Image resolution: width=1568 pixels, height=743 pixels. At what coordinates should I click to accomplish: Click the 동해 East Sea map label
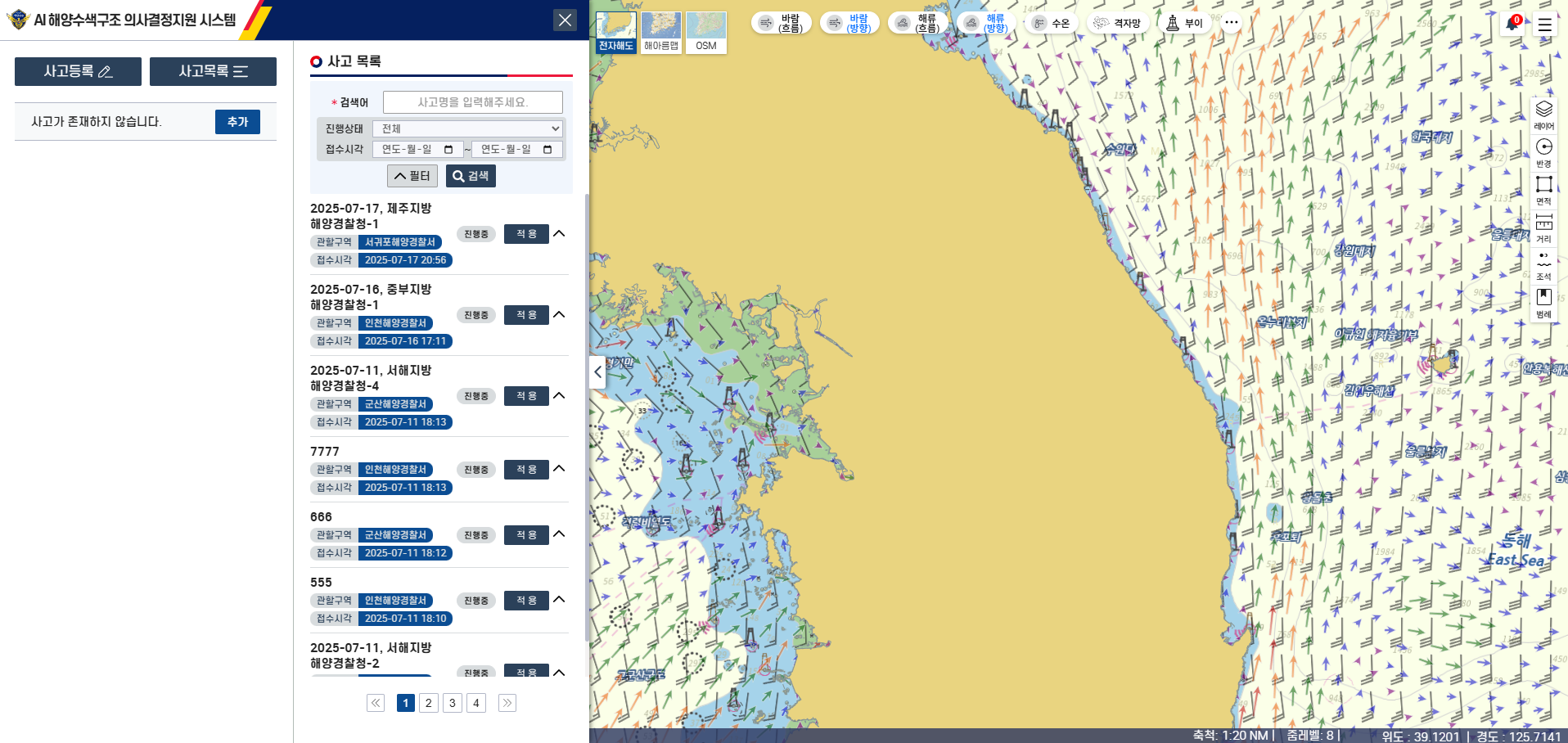(x=1516, y=550)
